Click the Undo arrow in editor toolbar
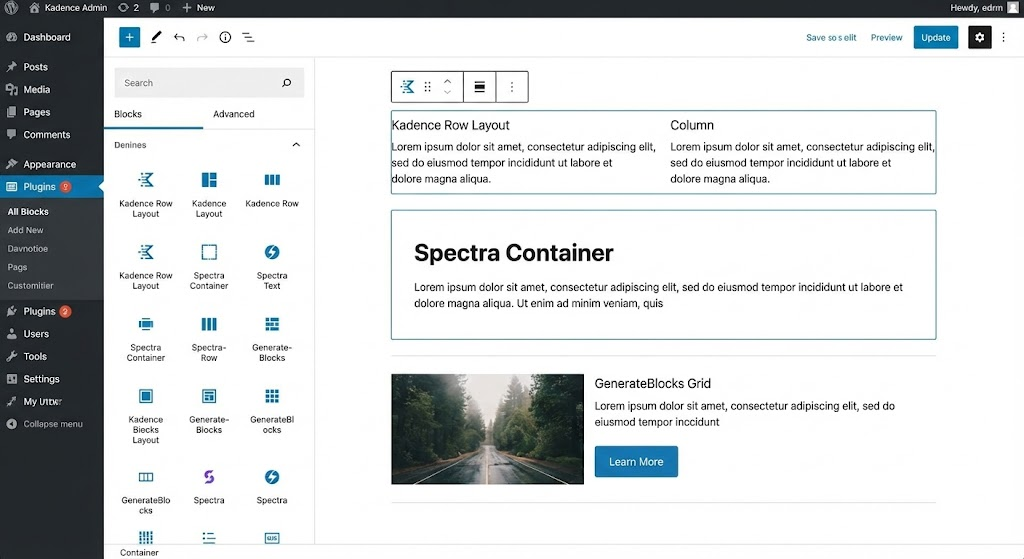 pos(179,37)
